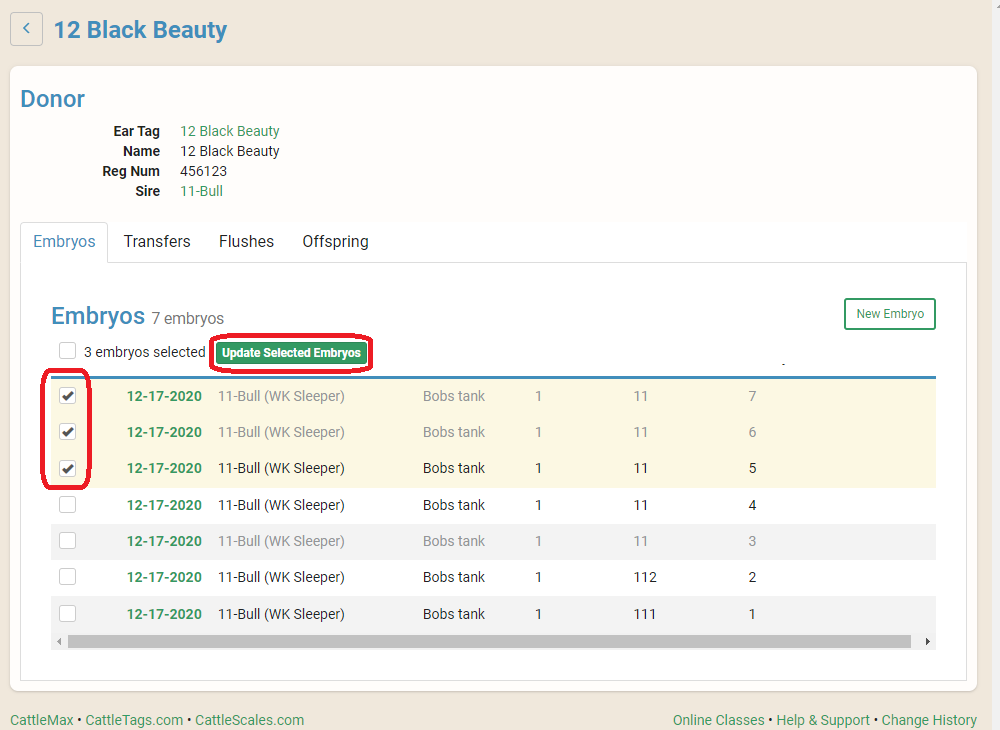Image resolution: width=1000 pixels, height=730 pixels.
Task: Open the 12-17-2020 date link in row 7
Action: click(x=164, y=396)
